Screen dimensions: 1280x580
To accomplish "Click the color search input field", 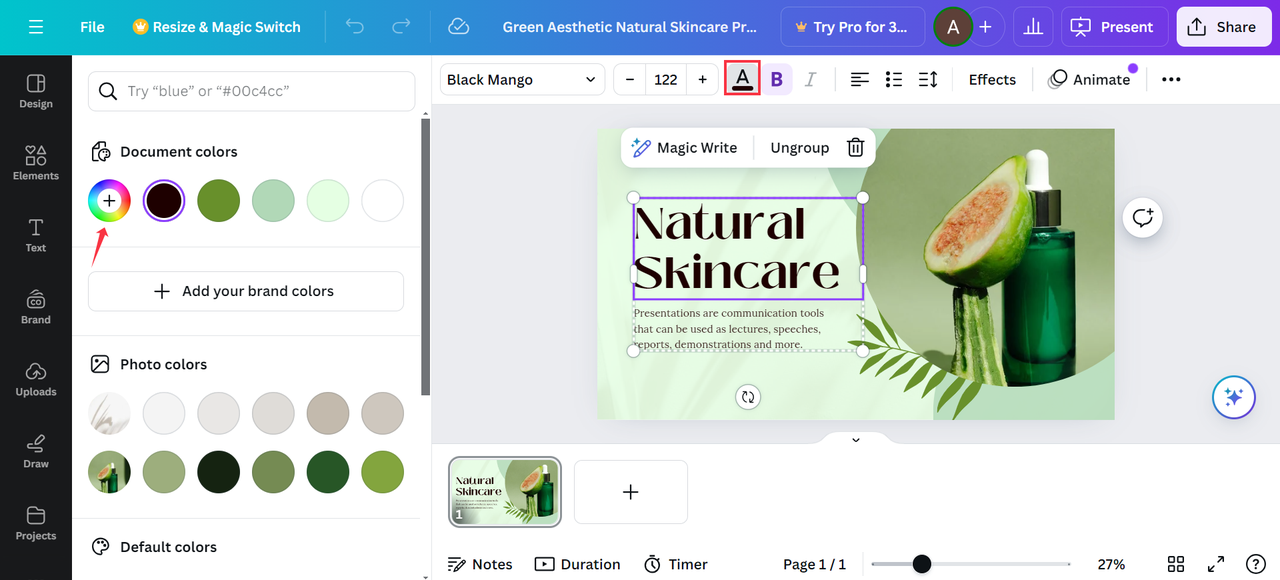I will click(252, 91).
